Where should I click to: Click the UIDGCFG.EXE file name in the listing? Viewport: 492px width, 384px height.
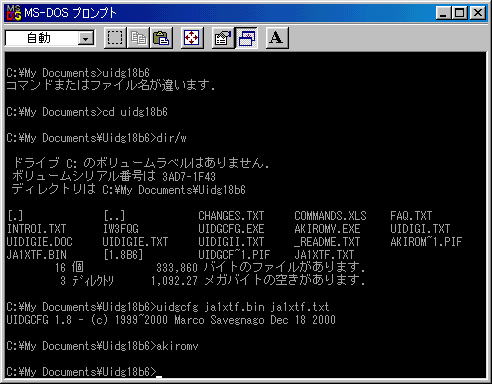pyautogui.click(x=231, y=229)
